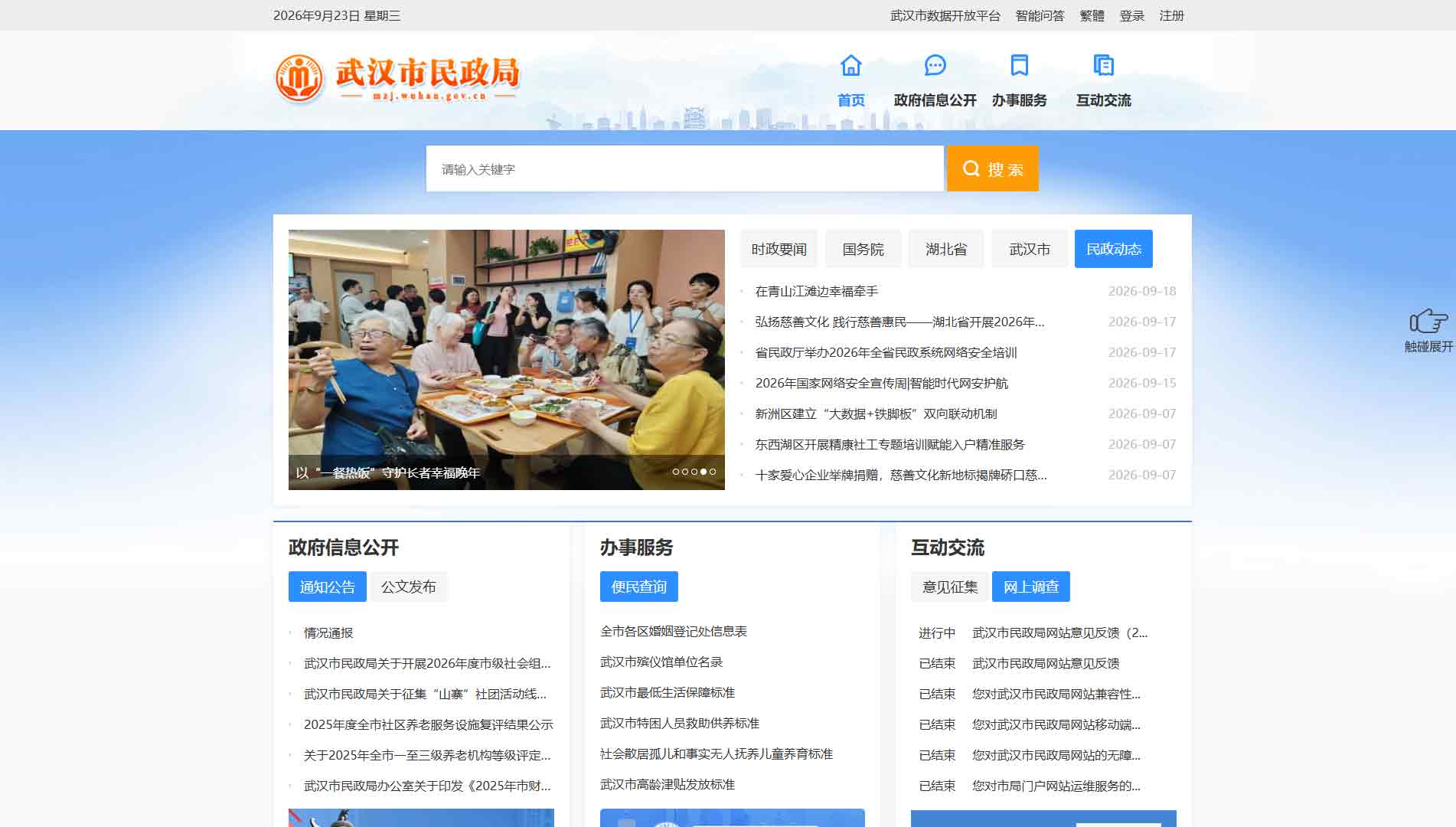Click the elderly dining carousel photo
The height and width of the screenshot is (827, 1456).
click(506, 359)
